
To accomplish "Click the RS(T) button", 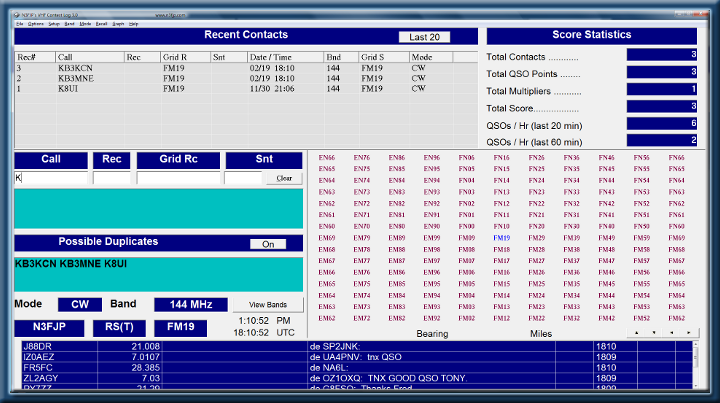I will (x=119, y=327).
